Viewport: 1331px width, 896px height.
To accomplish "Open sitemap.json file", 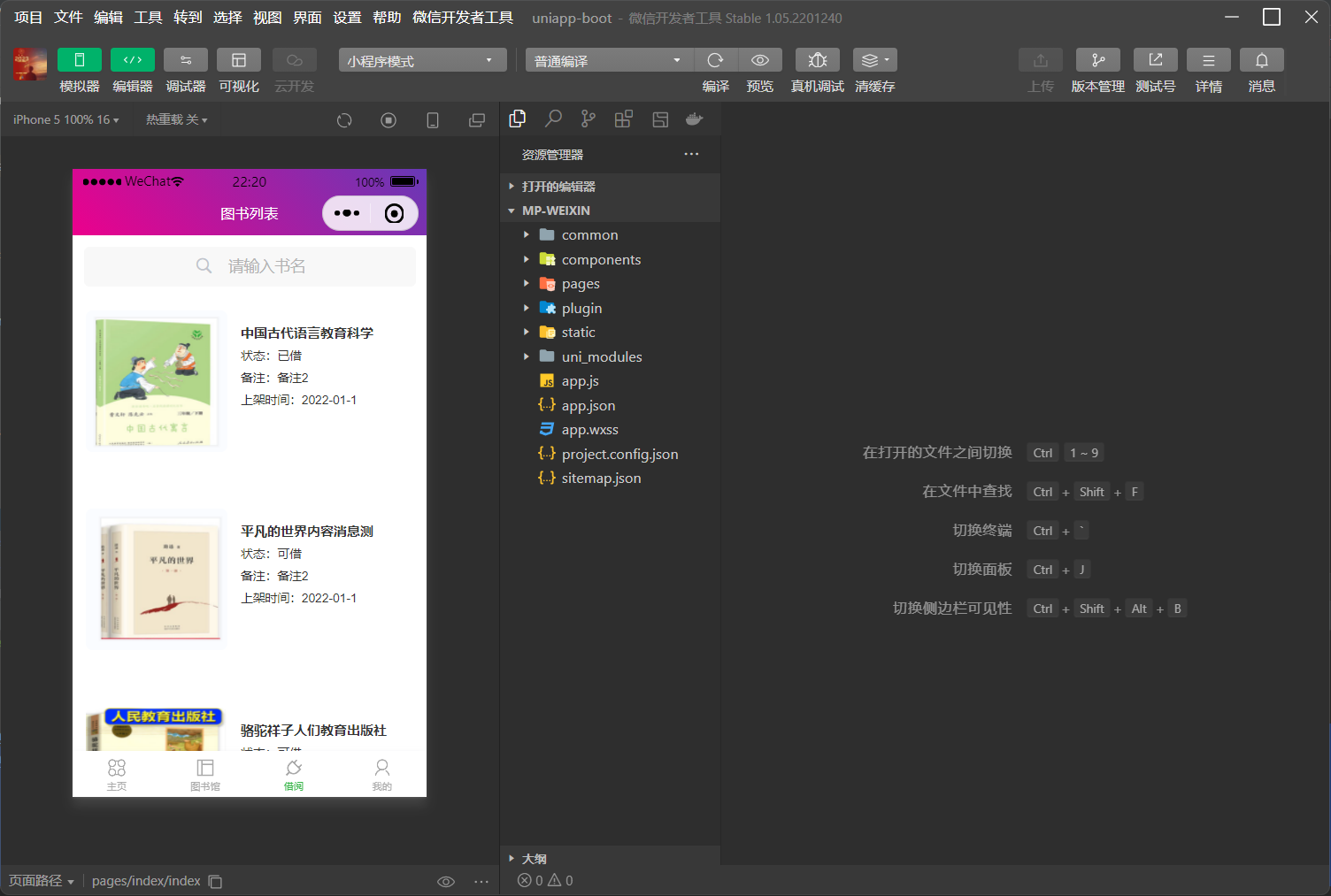I will point(610,479).
